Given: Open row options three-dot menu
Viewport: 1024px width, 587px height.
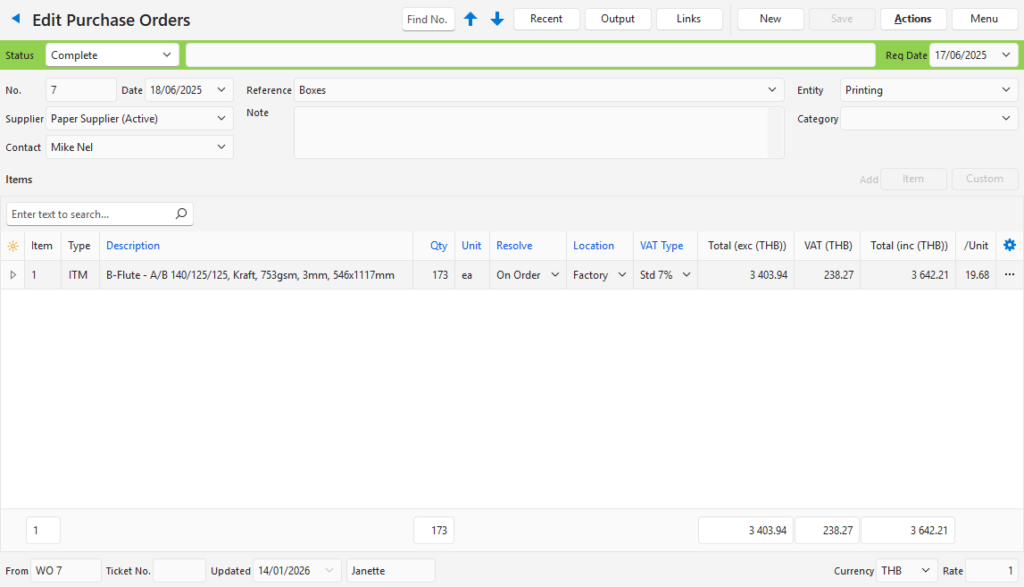Looking at the screenshot, I should (x=1009, y=275).
